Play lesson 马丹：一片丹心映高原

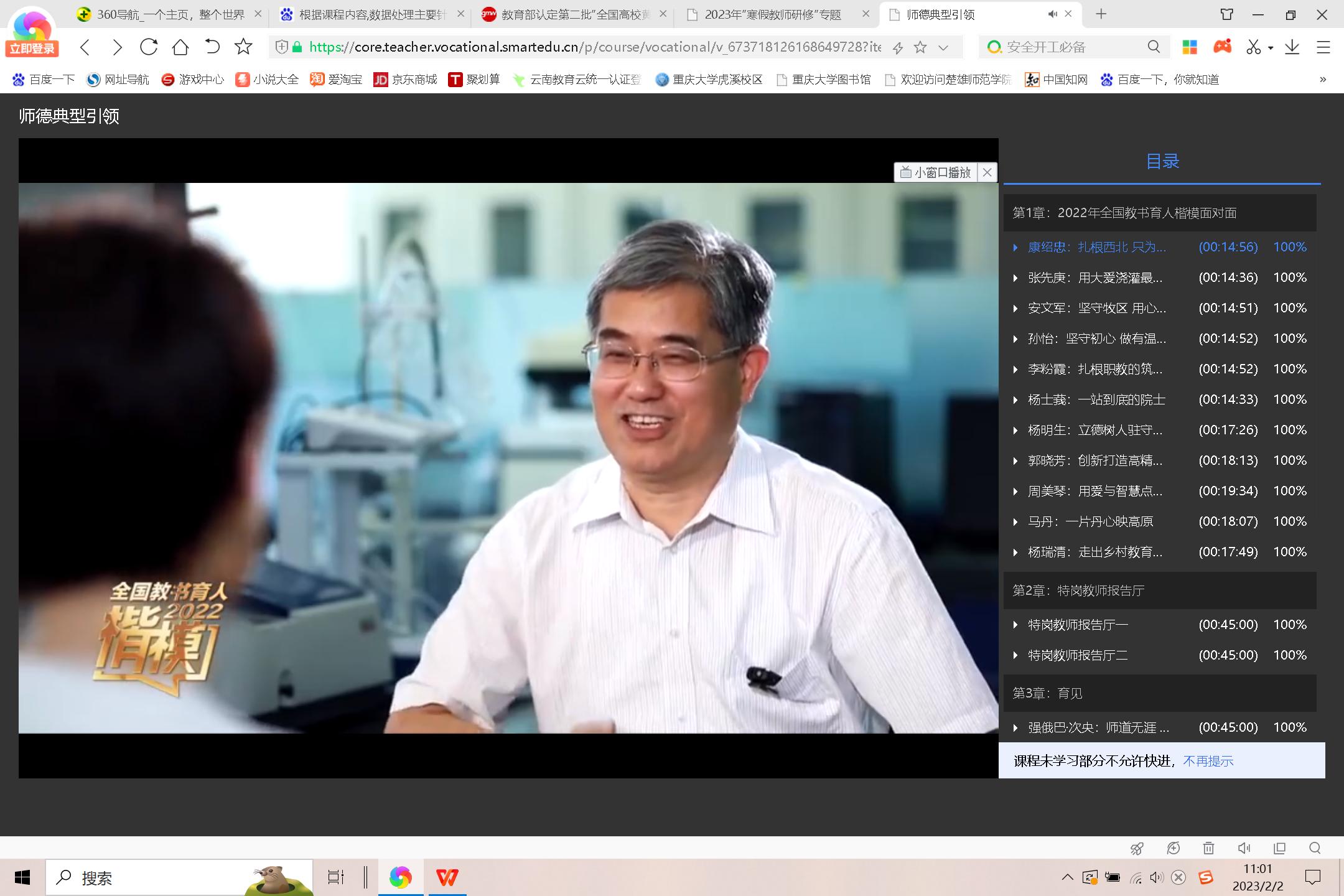pyautogui.click(x=1160, y=521)
